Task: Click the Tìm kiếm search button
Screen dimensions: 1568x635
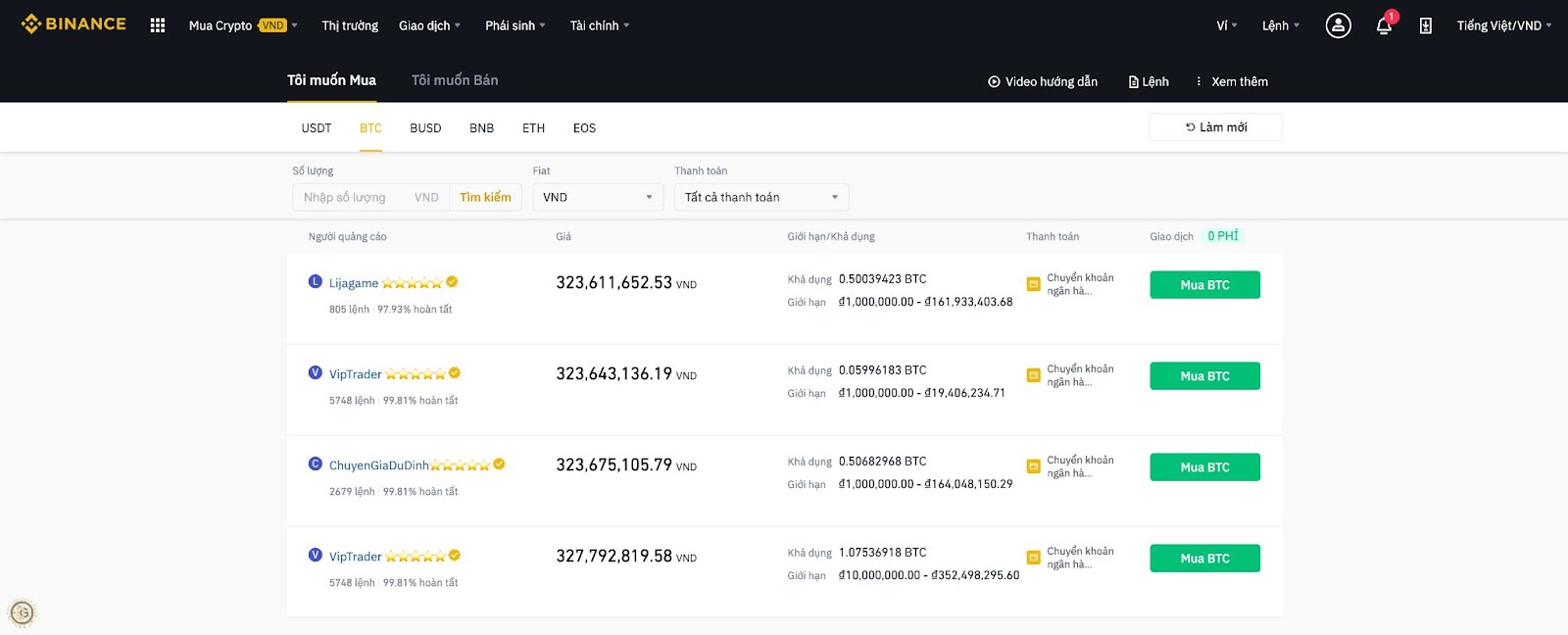Action: click(485, 197)
